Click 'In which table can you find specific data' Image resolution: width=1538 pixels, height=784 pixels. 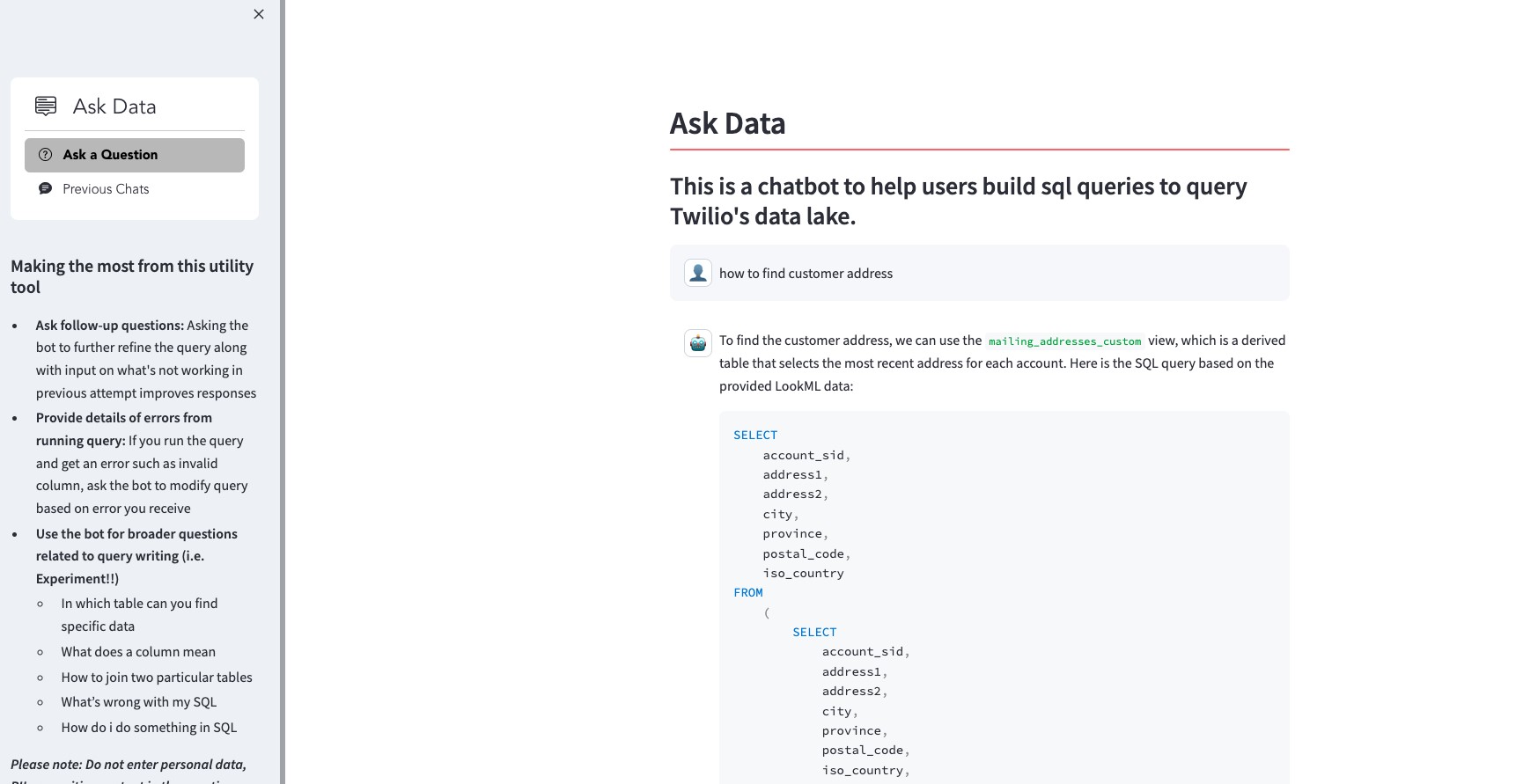click(139, 615)
